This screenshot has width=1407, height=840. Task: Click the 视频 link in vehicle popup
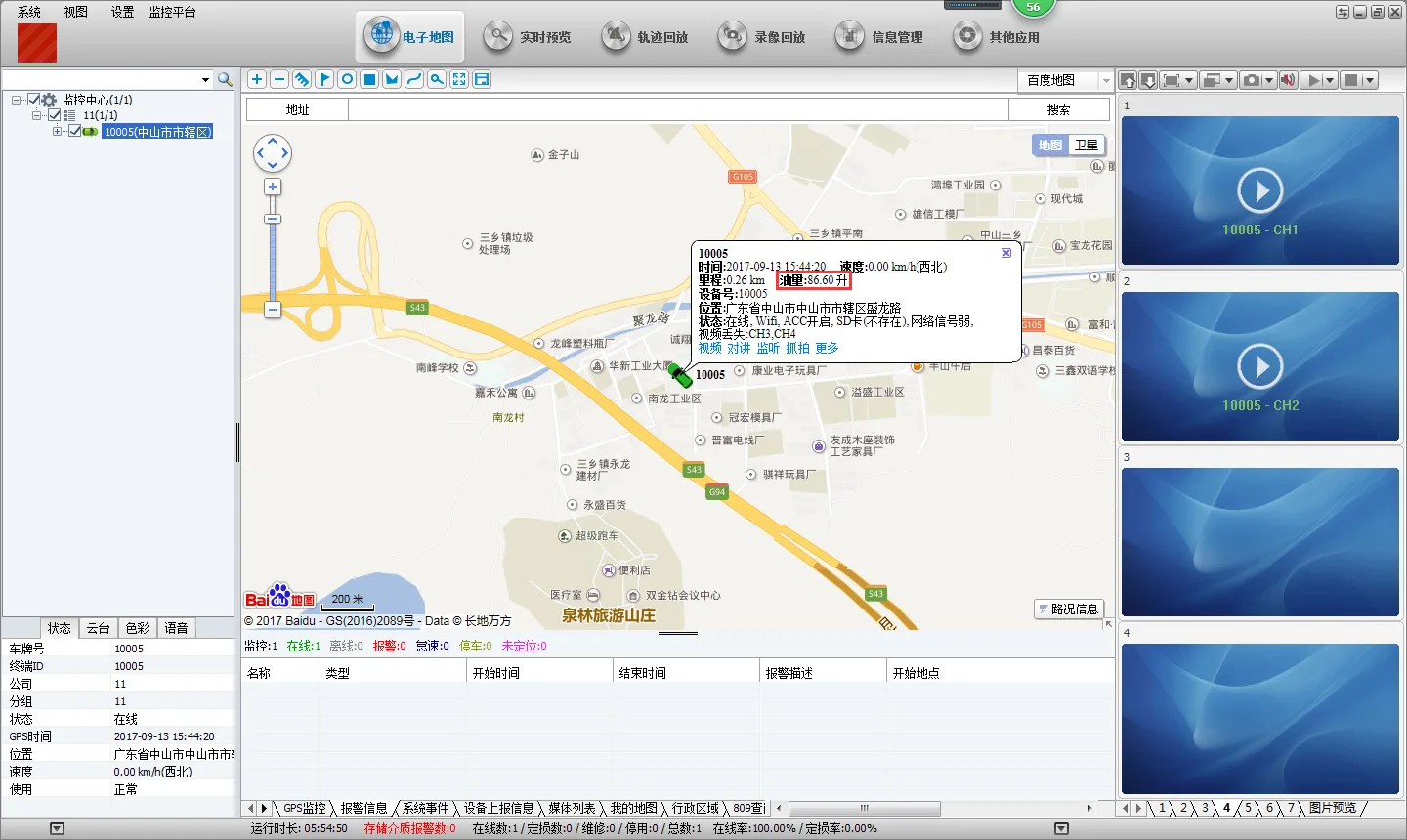710,348
